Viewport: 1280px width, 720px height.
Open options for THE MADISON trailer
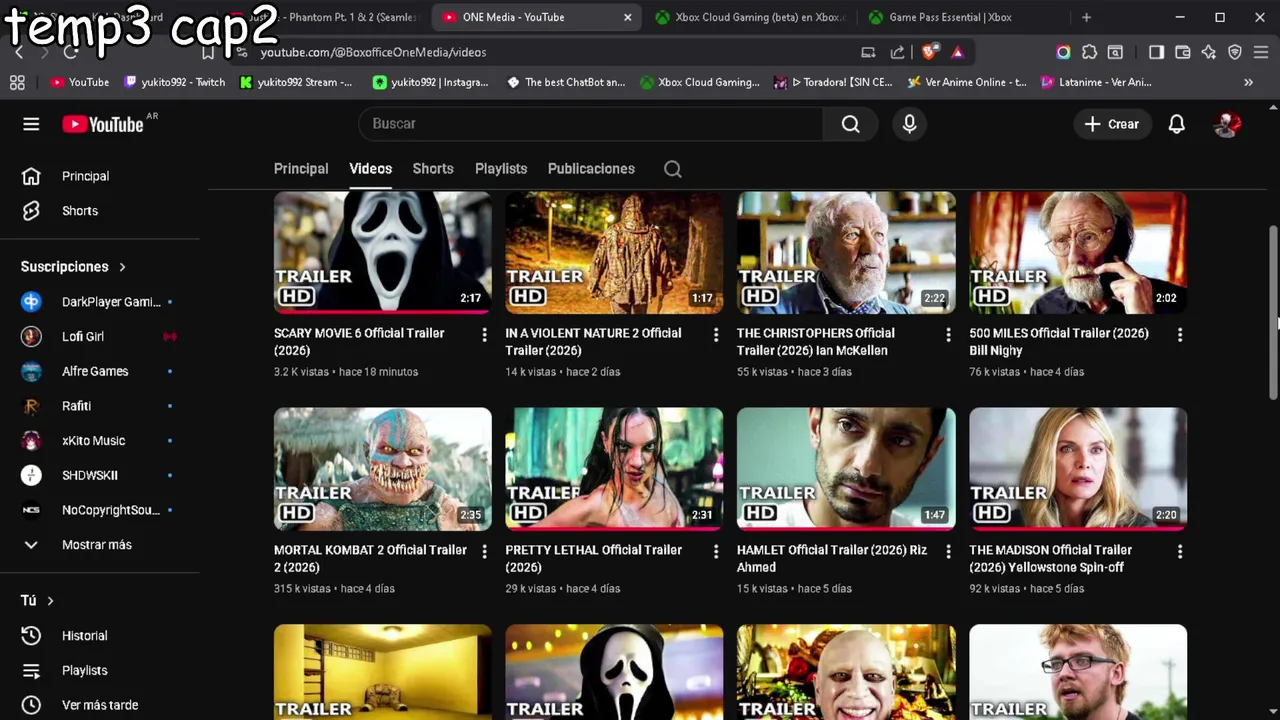(x=1180, y=551)
